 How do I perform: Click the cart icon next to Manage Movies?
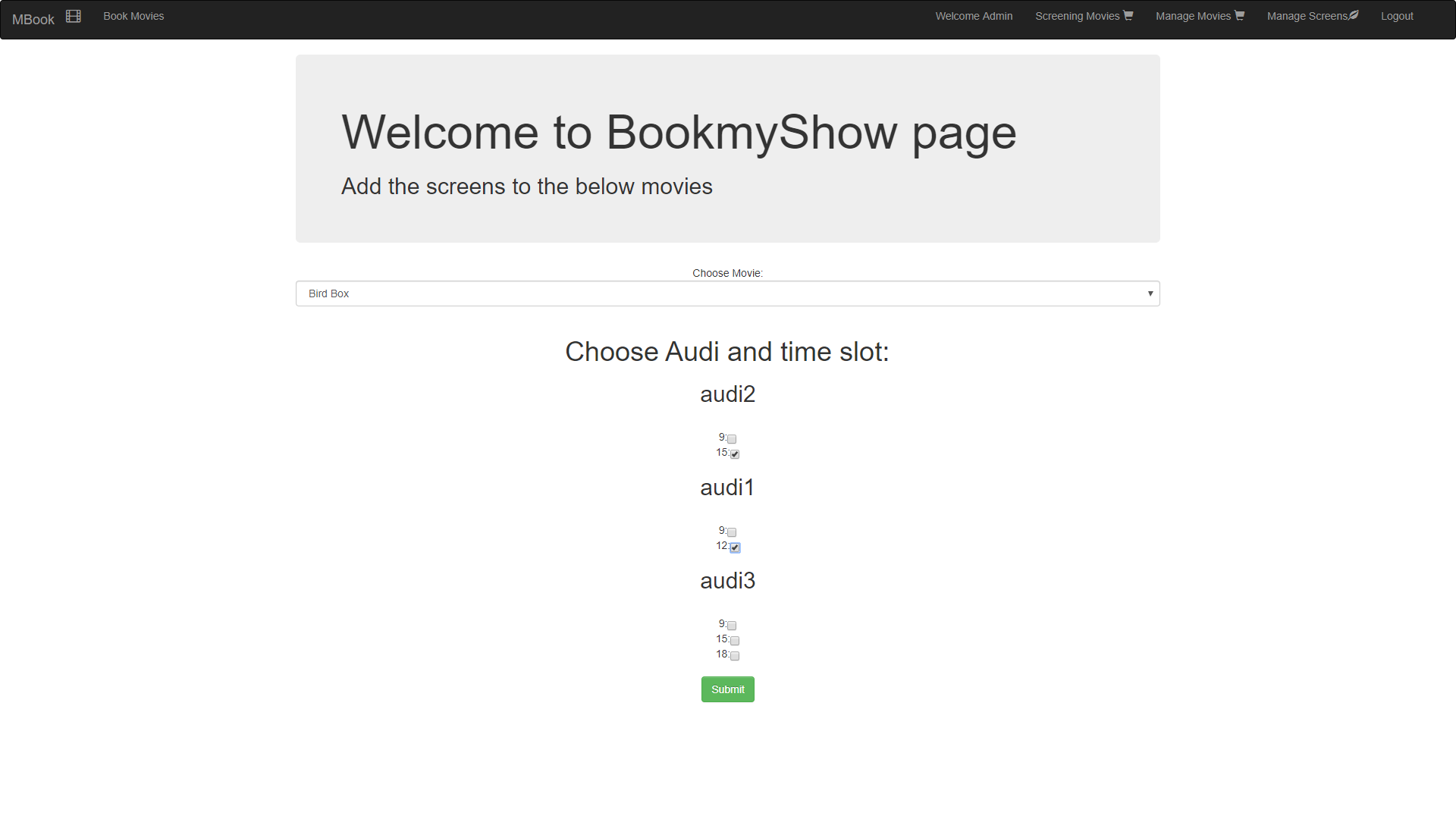pyautogui.click(x=1239, y=15)
